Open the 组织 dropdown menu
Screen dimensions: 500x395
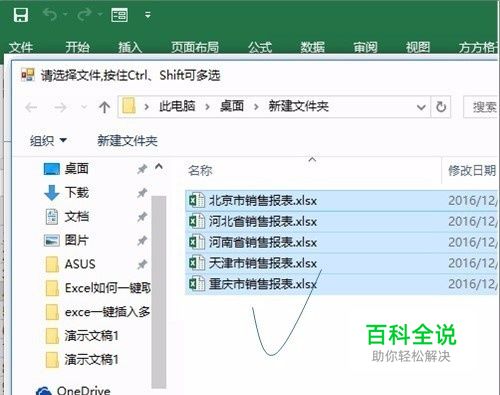tap(48, 141)
